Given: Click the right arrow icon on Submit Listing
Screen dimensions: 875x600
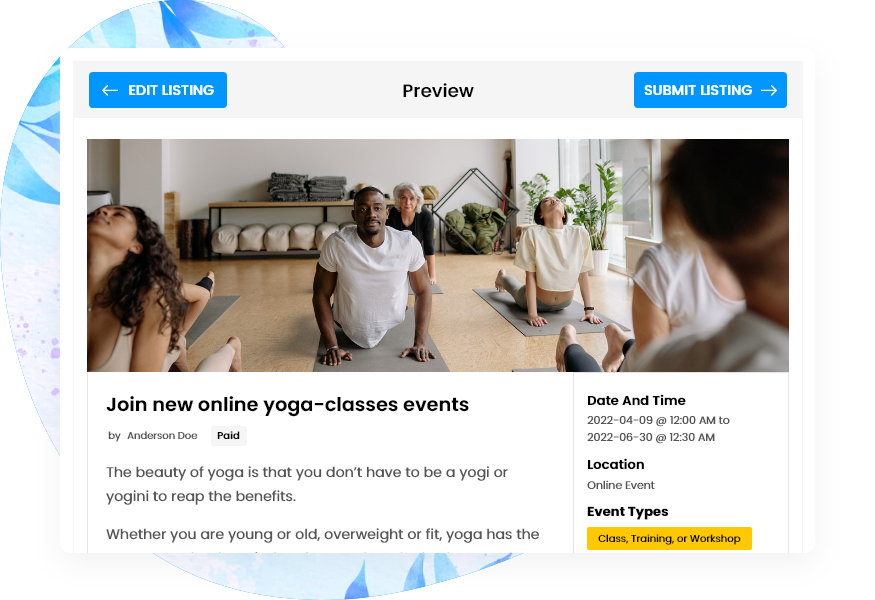Looking at the screenshot, I should coord(769,90).
